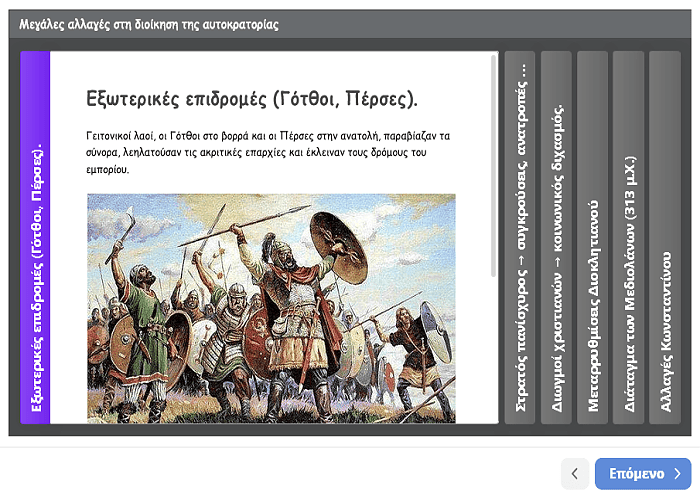Click the content panel vertical scrollbar

tap(493, 166)
